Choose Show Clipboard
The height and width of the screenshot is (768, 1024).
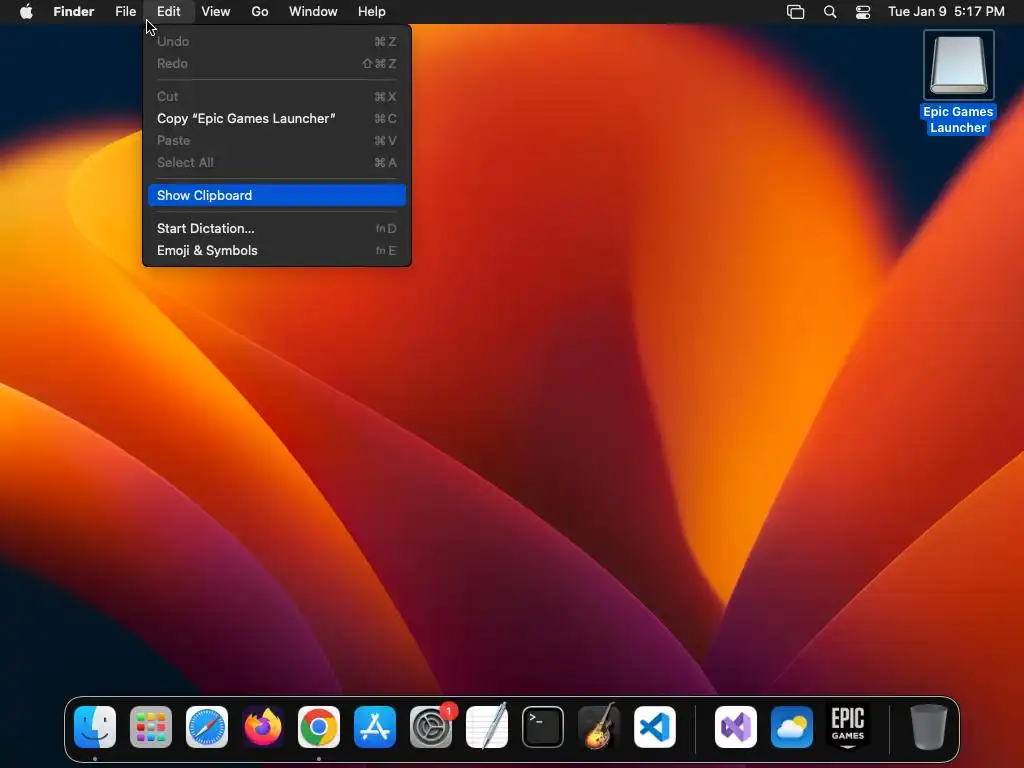click(x=277, y=195)
